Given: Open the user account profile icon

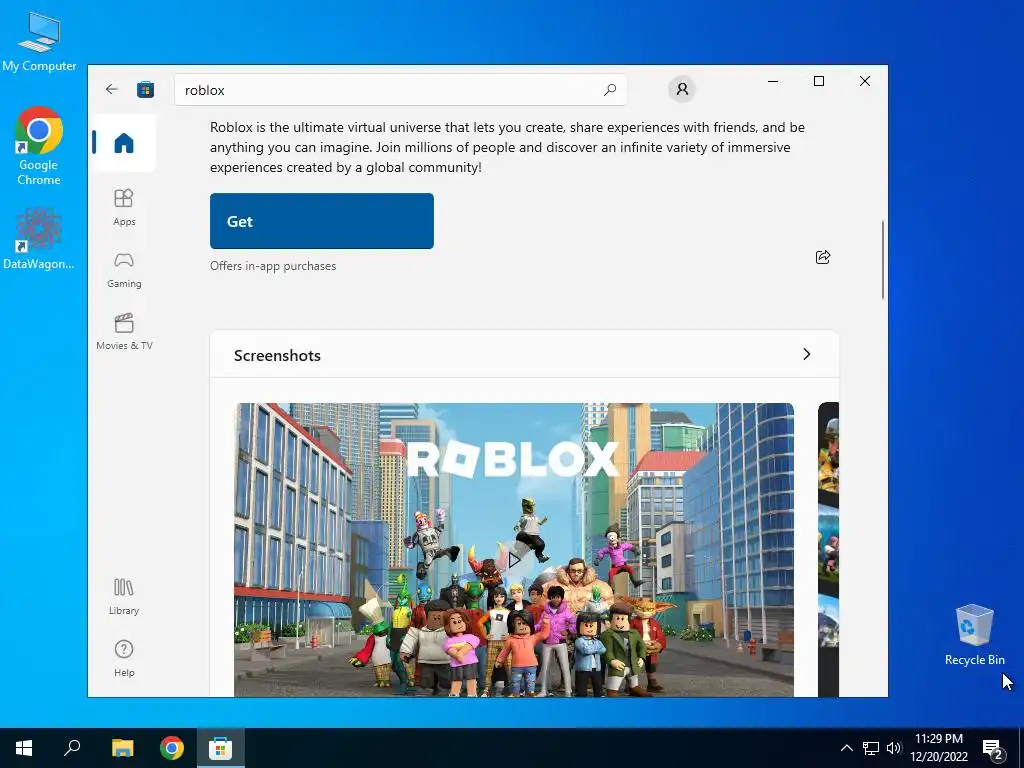Looking at the screenshot, I should 682,89.
